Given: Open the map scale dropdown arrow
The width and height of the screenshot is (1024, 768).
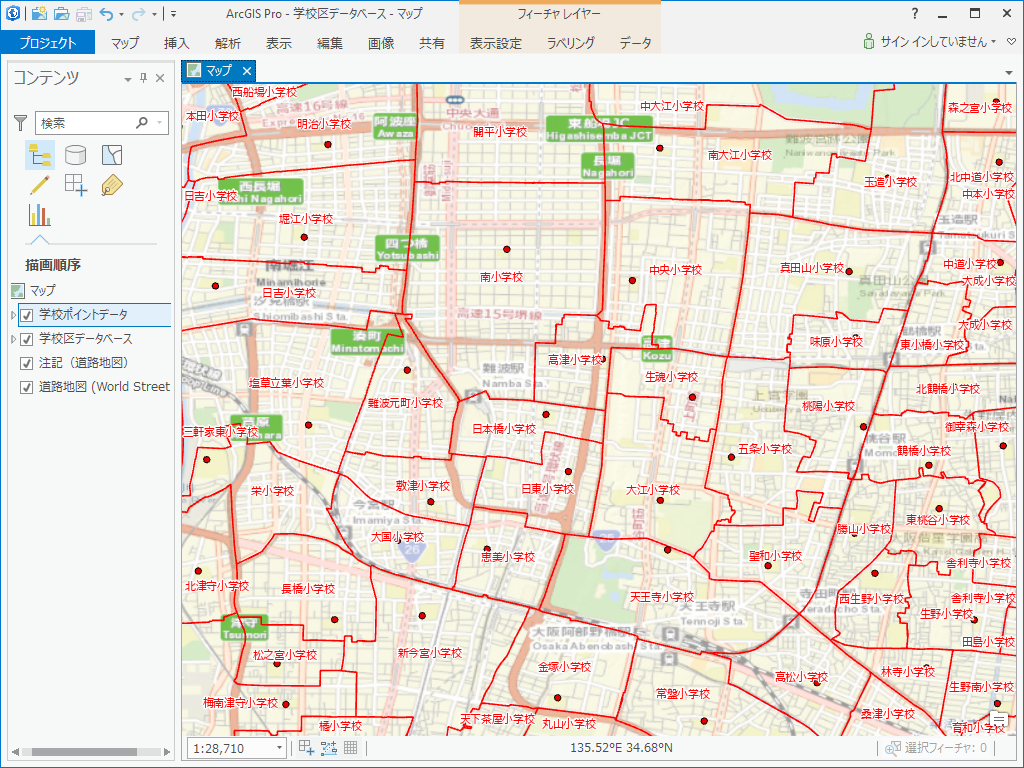Looking at the screenshot, I should [x=280, y=748].
